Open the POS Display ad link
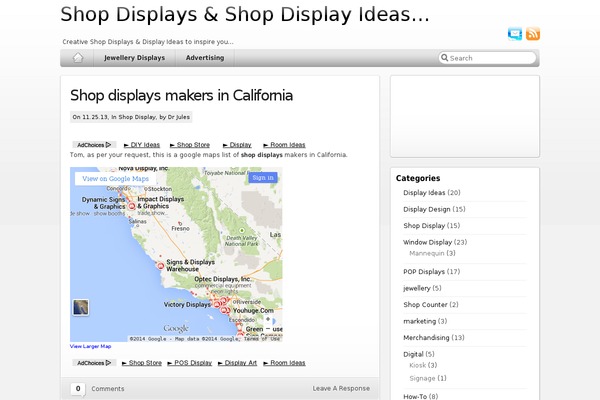600x400 pixels. 190,362
